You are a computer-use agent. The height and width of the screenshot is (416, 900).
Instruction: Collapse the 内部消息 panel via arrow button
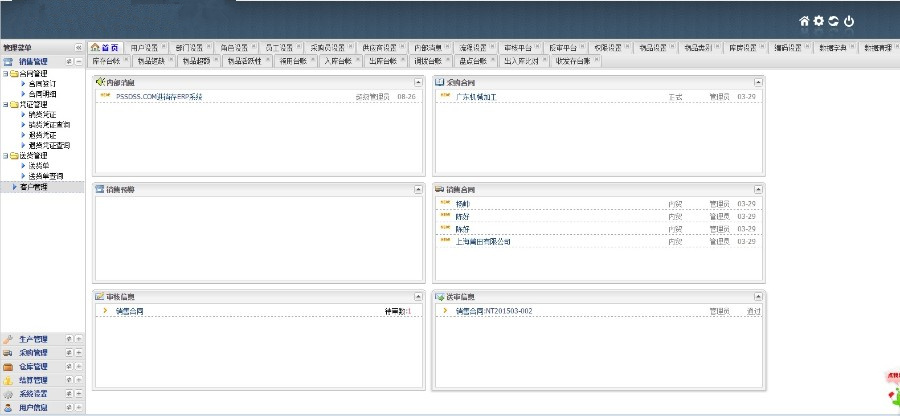[x=418, y=83]
